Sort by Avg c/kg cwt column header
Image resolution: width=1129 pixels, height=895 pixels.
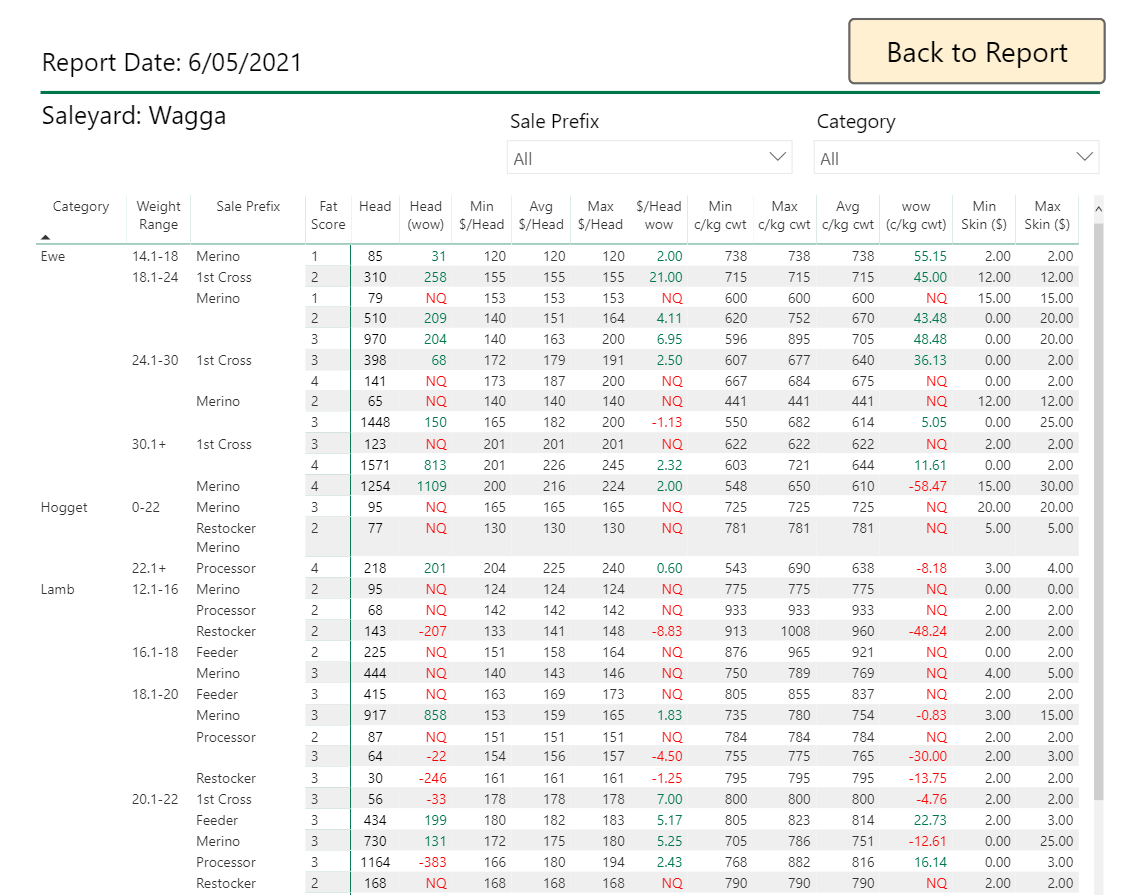[x=847, y=215]
